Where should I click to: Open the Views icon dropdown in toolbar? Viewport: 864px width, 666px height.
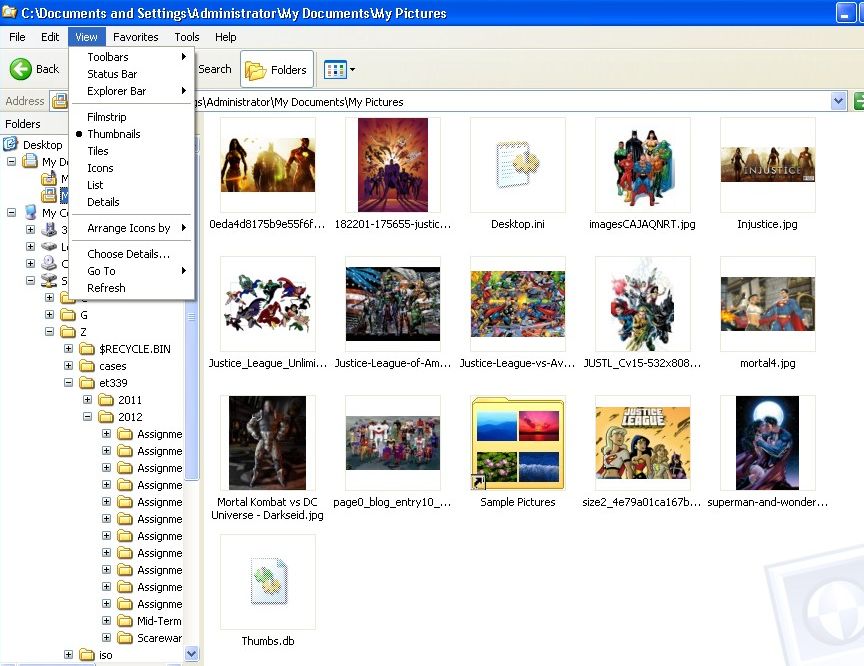pos(339,70)
